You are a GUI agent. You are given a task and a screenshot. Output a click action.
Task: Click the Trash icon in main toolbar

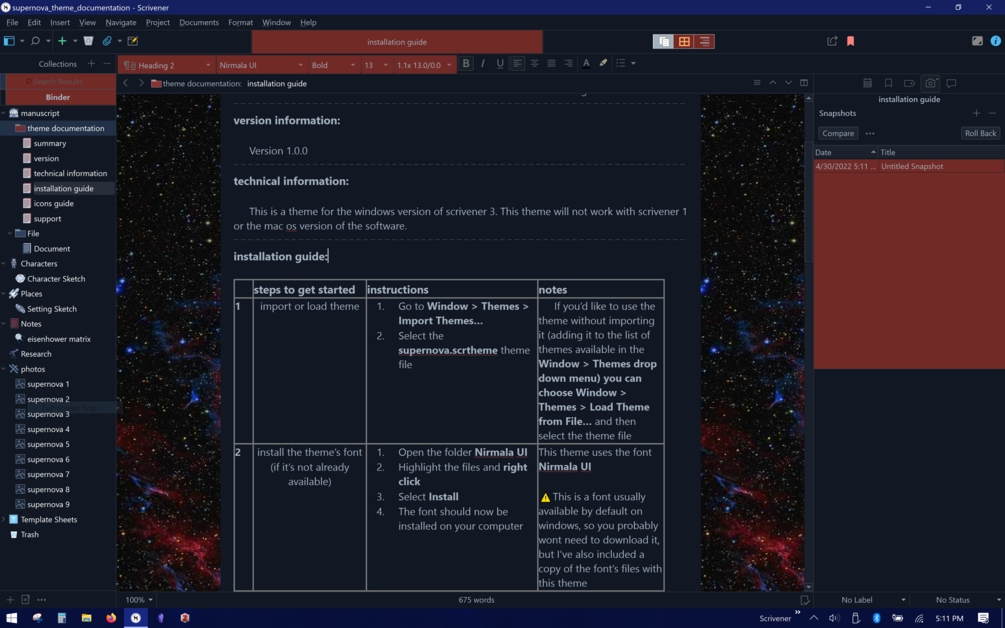point(88,41)
